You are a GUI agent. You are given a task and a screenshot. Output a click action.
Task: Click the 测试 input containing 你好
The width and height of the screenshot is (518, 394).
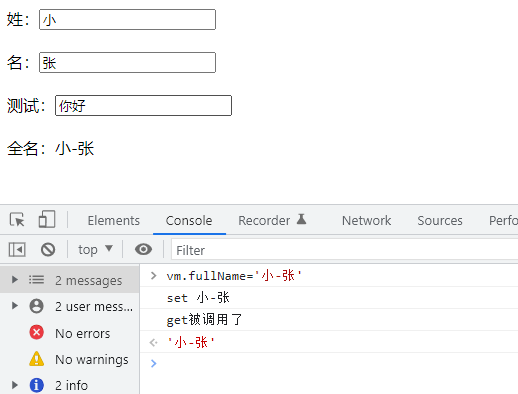click(x=143, y=106)
